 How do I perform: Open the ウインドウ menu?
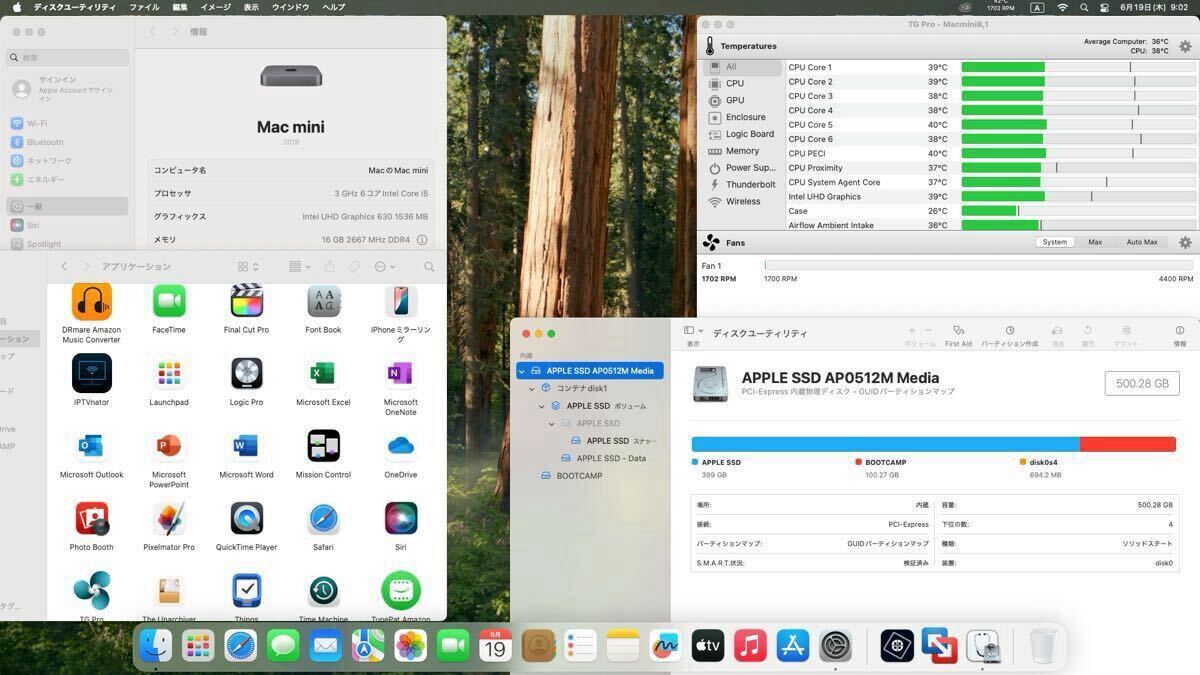(290, 7)
